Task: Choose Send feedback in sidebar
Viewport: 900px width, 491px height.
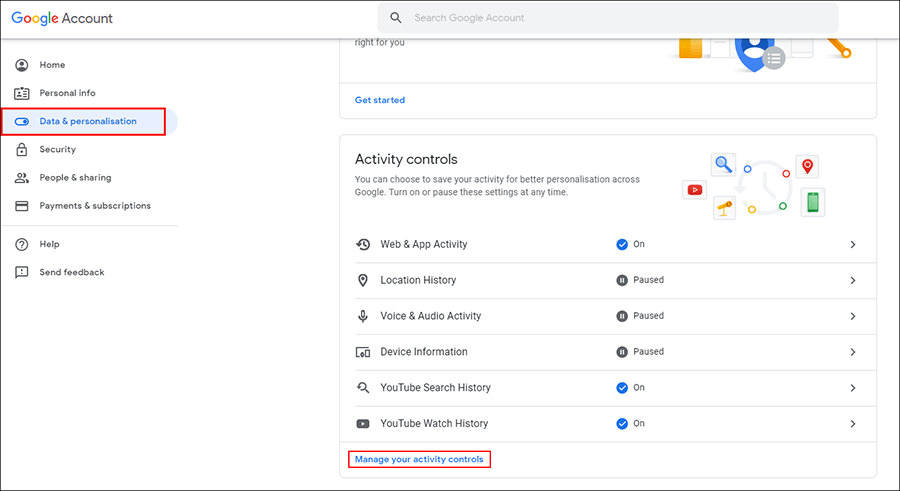Action: coord(72,272)
